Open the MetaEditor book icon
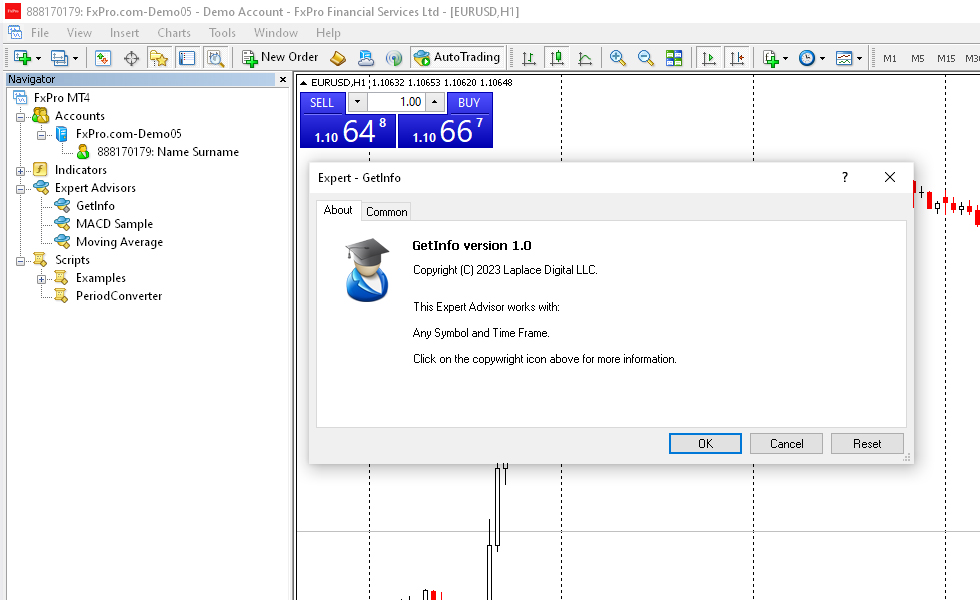The height and width of the screenshot is (600, 980). coord(338,58)
